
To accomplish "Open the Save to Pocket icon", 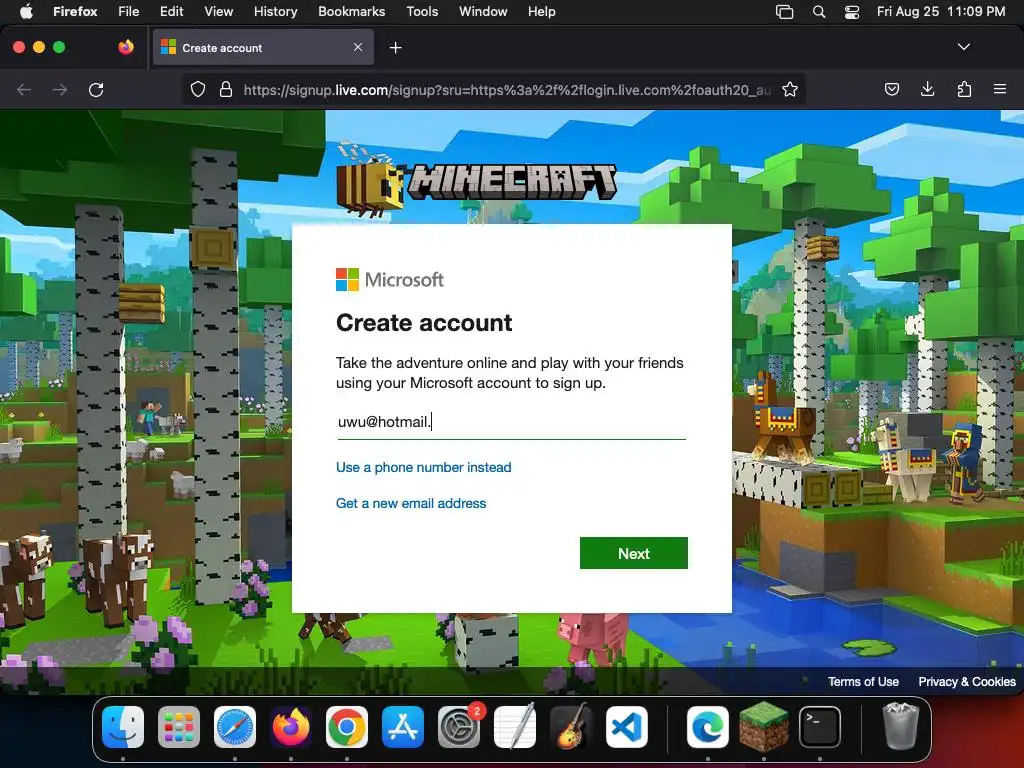I will 891,89.
